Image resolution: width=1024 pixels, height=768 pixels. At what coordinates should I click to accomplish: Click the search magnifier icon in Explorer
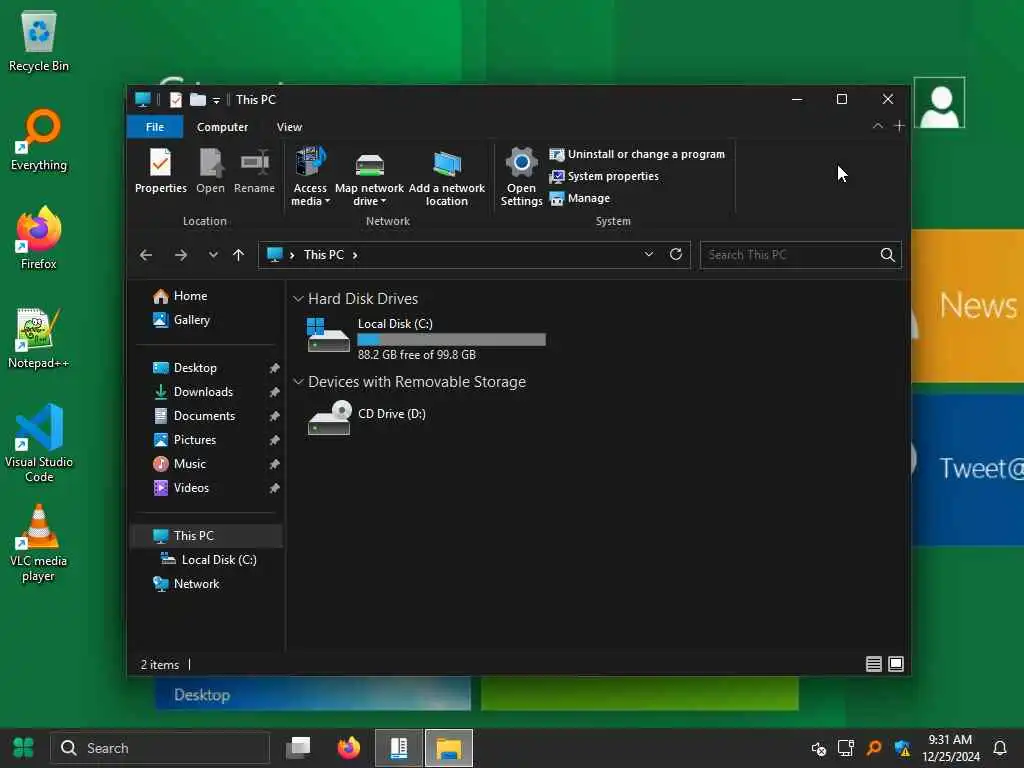(888, 255)
